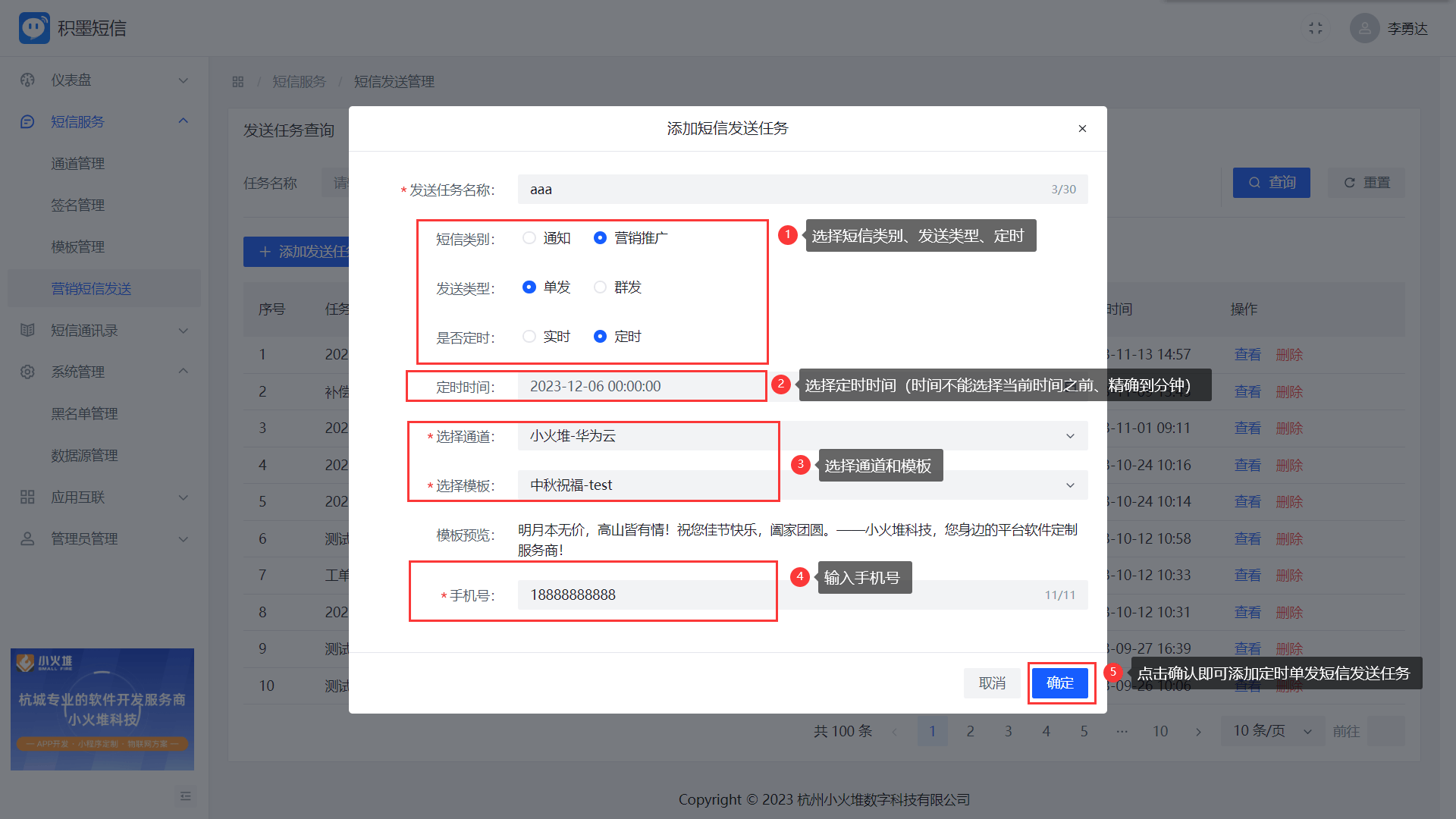The height and width of the screenshot is (819, 1456).
Task: Click the 仪表盘 dashboard sidebar icon
Action: pyautogui.click(x=27, y=80)
